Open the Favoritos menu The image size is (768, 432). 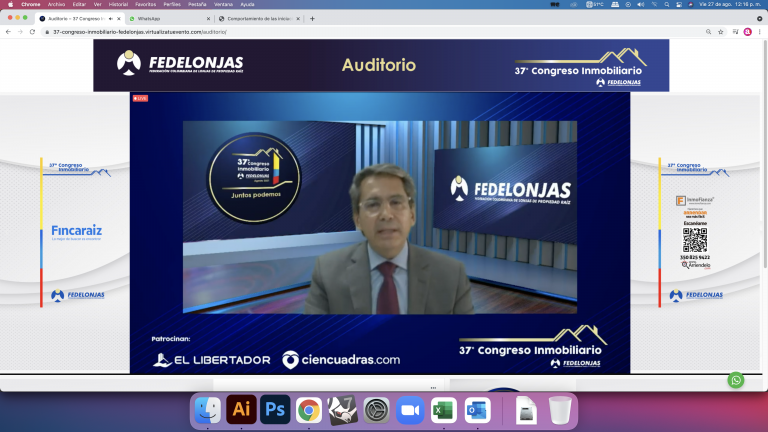click(145, 4)
